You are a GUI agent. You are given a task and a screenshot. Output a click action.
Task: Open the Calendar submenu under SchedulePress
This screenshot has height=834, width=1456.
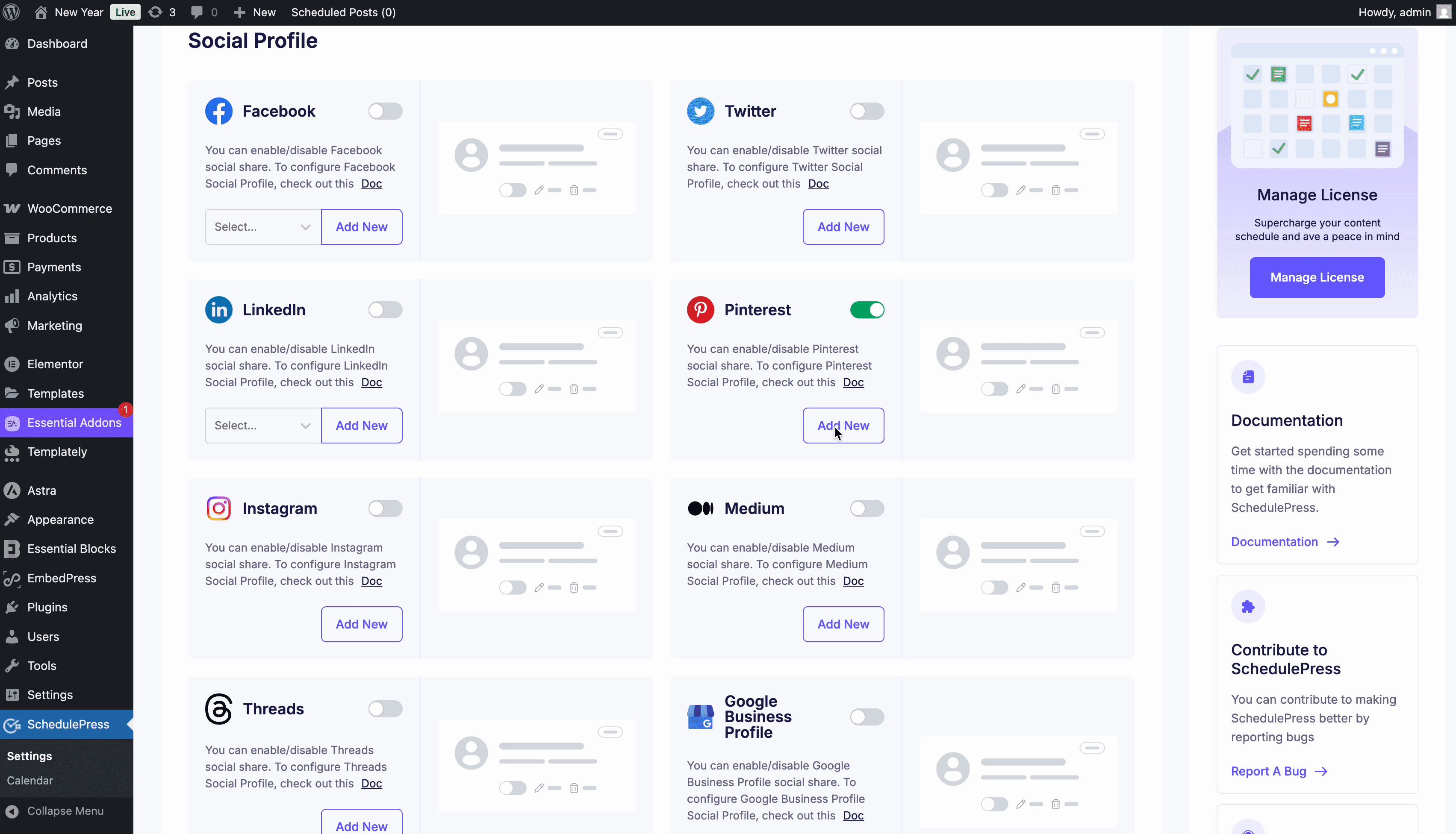click(x=30, y=781)
